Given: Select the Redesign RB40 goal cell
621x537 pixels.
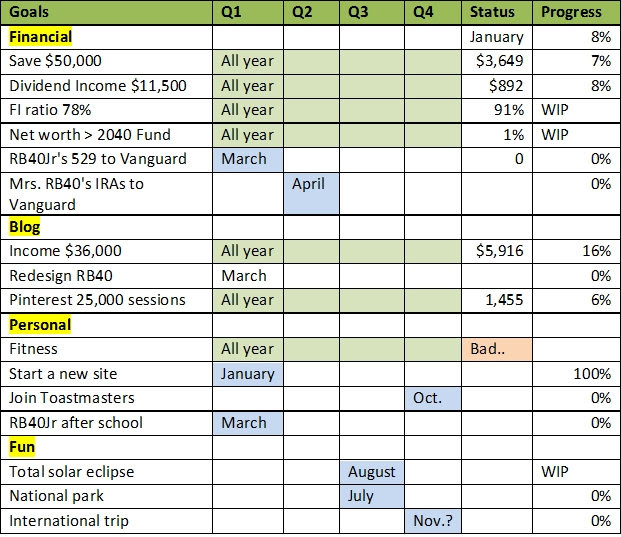Looking at the screenshot, I should tap(106, 276).
